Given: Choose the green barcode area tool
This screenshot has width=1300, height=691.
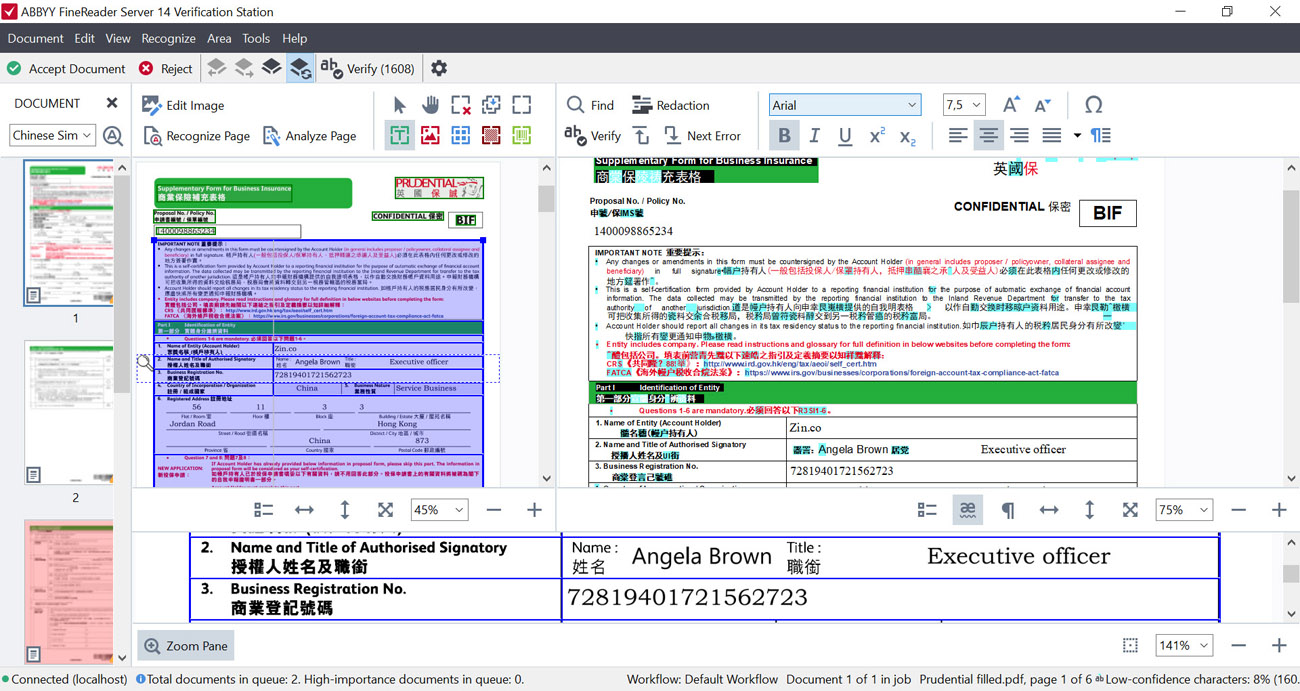Looking at the screenshot, I should [522, 135].
